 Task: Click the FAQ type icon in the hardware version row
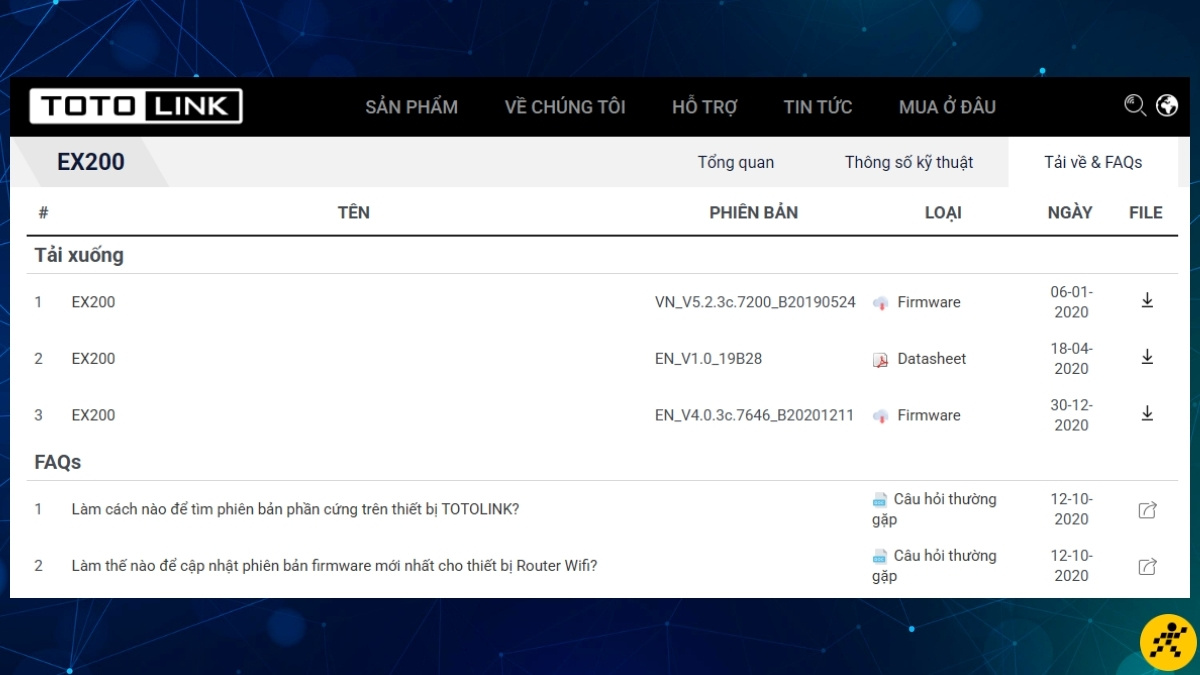[x=880, y=499]
